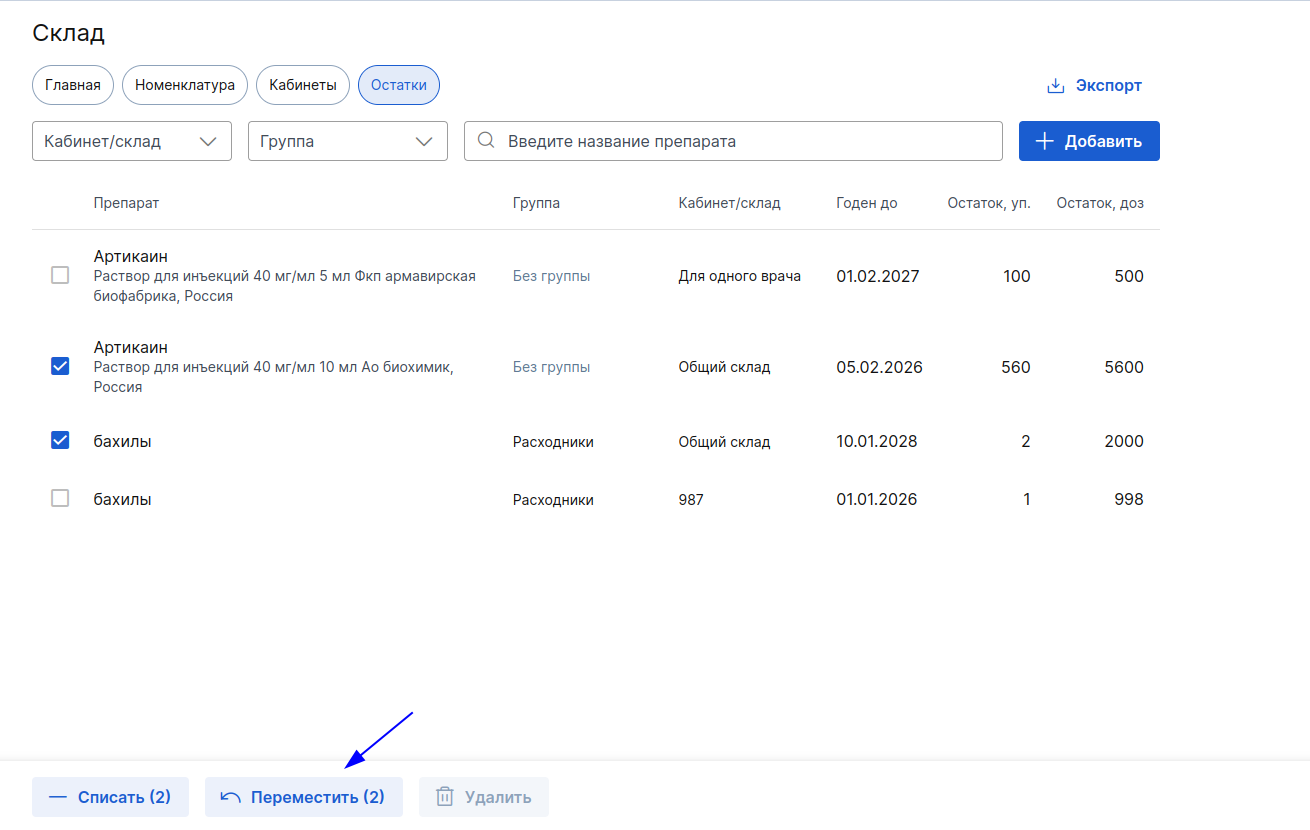Switch to the Главная tab
The height and width of the screenshot is (830, 1310).
point(73,85)
